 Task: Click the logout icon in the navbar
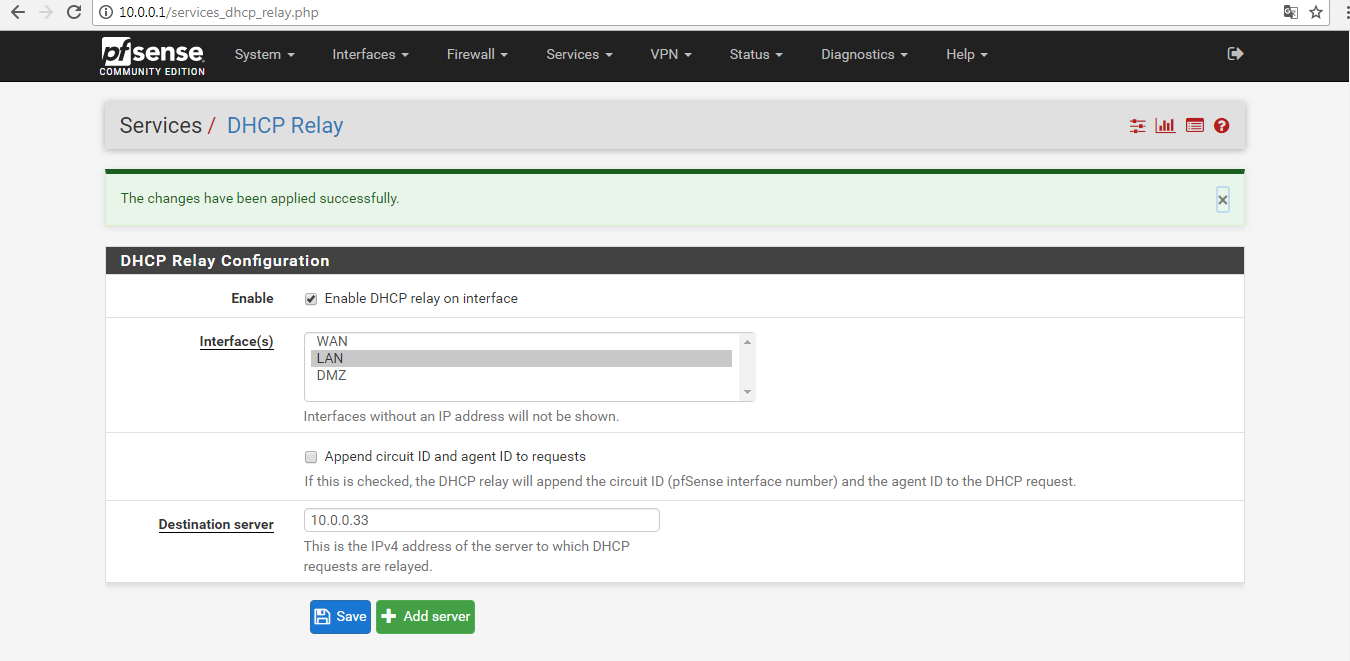tap(1235, 54)
